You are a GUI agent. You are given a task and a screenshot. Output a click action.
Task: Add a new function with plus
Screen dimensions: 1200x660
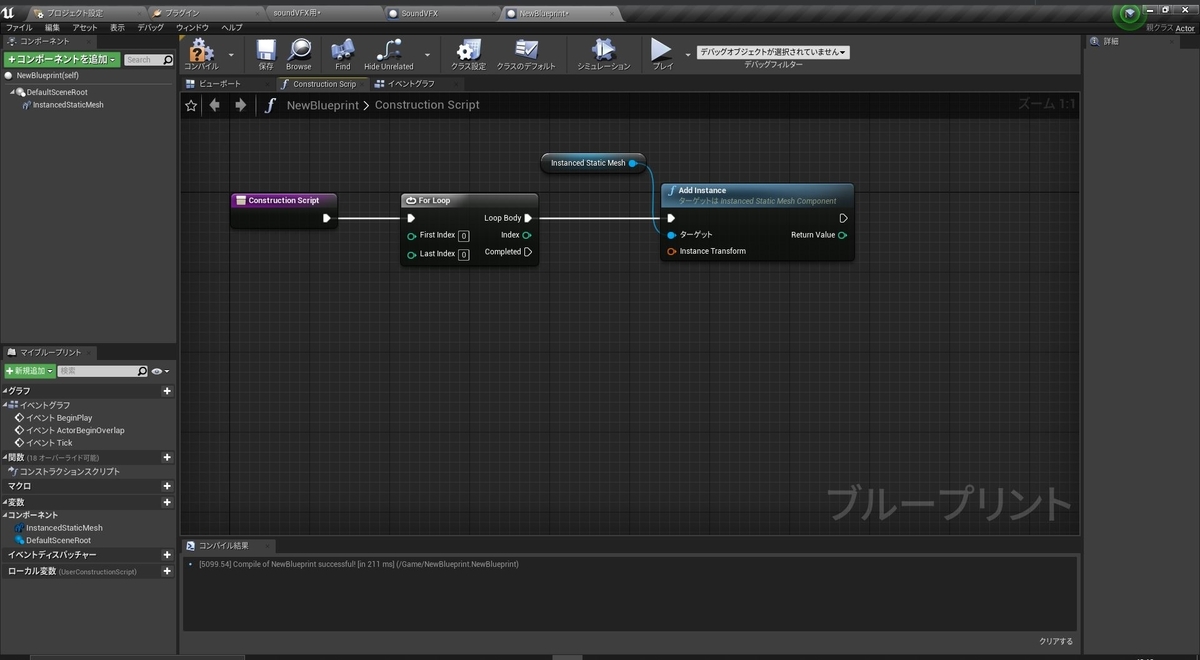167,457
